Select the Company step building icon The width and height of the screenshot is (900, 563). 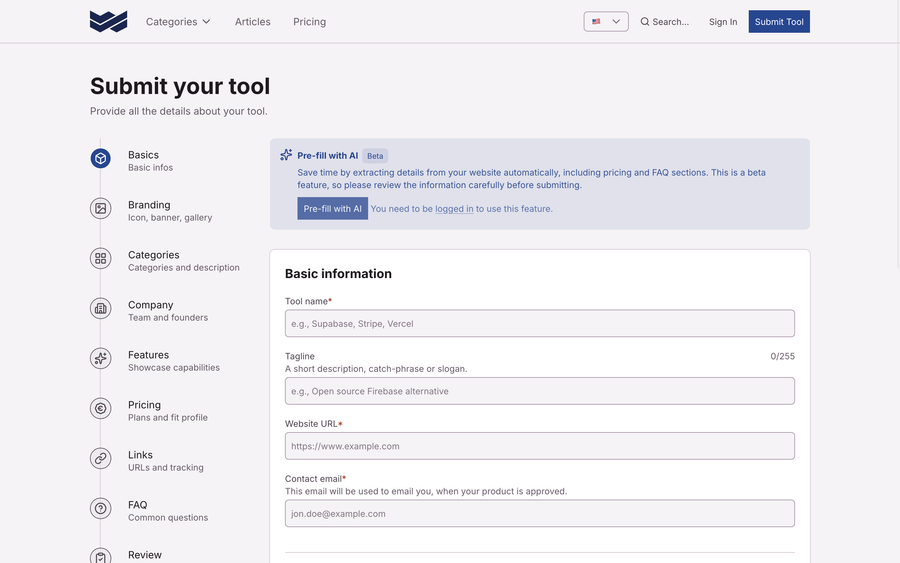click(x=100, y=308)
